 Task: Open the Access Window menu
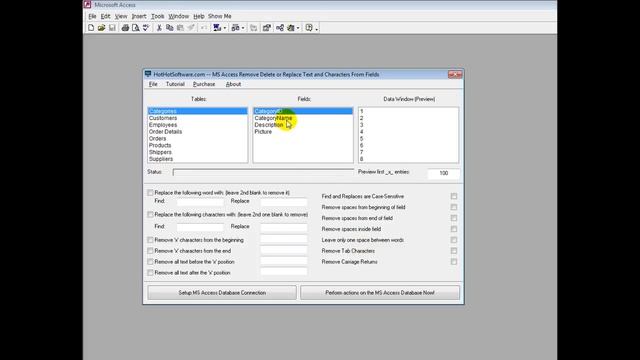tap(179, 16)
